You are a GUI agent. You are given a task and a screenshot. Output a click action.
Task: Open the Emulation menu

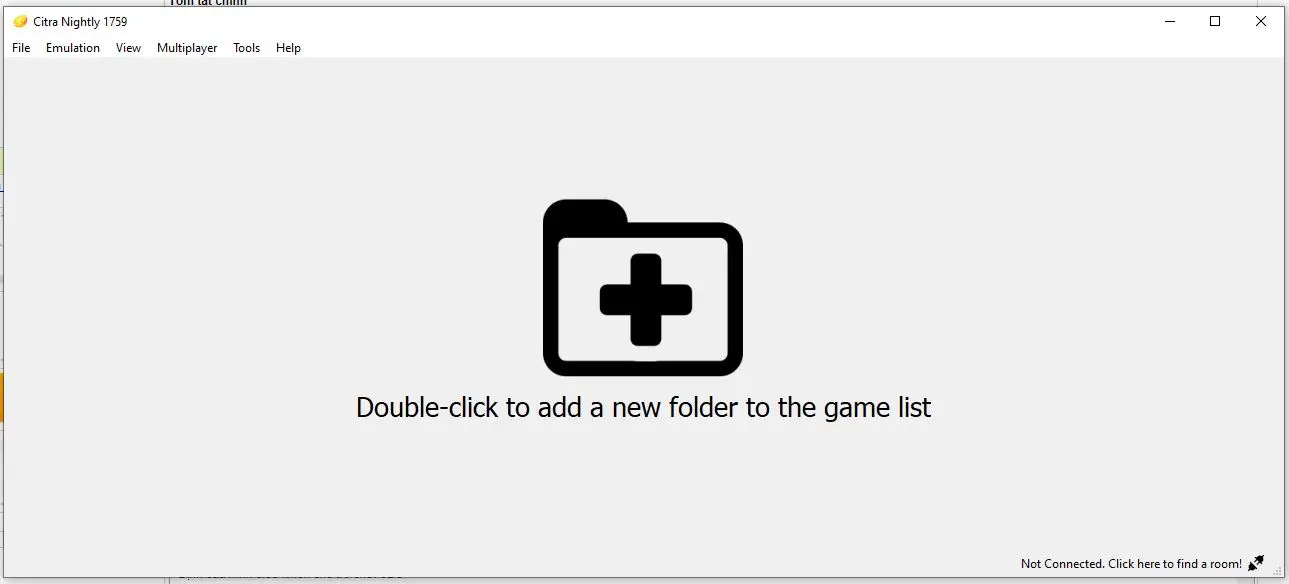(x=73, y=48)
